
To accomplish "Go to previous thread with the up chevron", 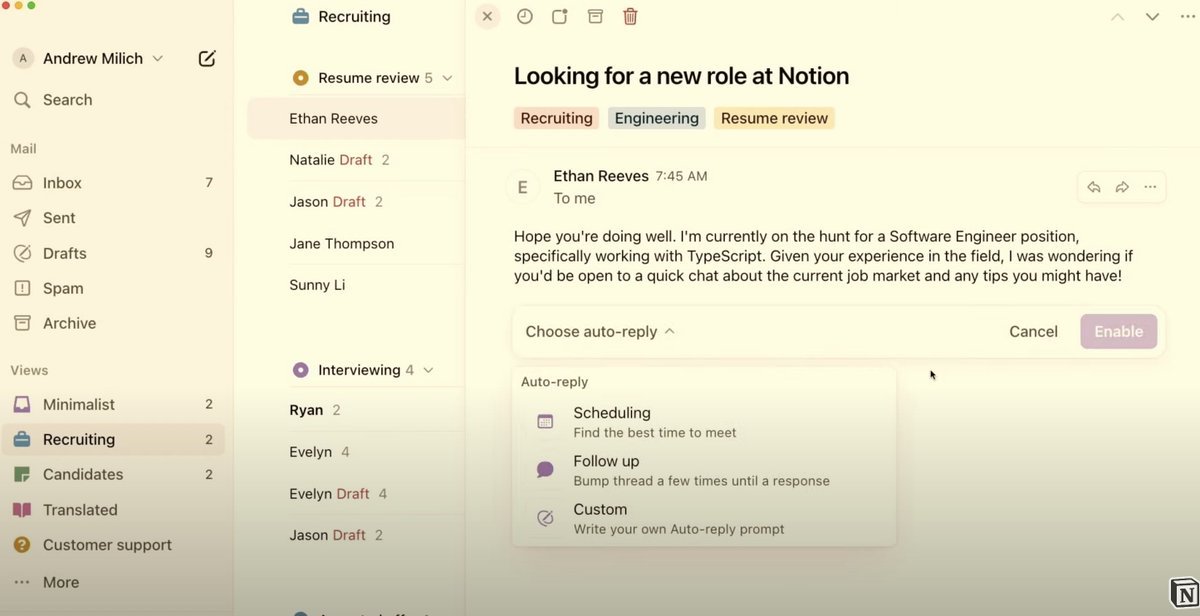I will pyautogui.click(x=1118, y=17).
